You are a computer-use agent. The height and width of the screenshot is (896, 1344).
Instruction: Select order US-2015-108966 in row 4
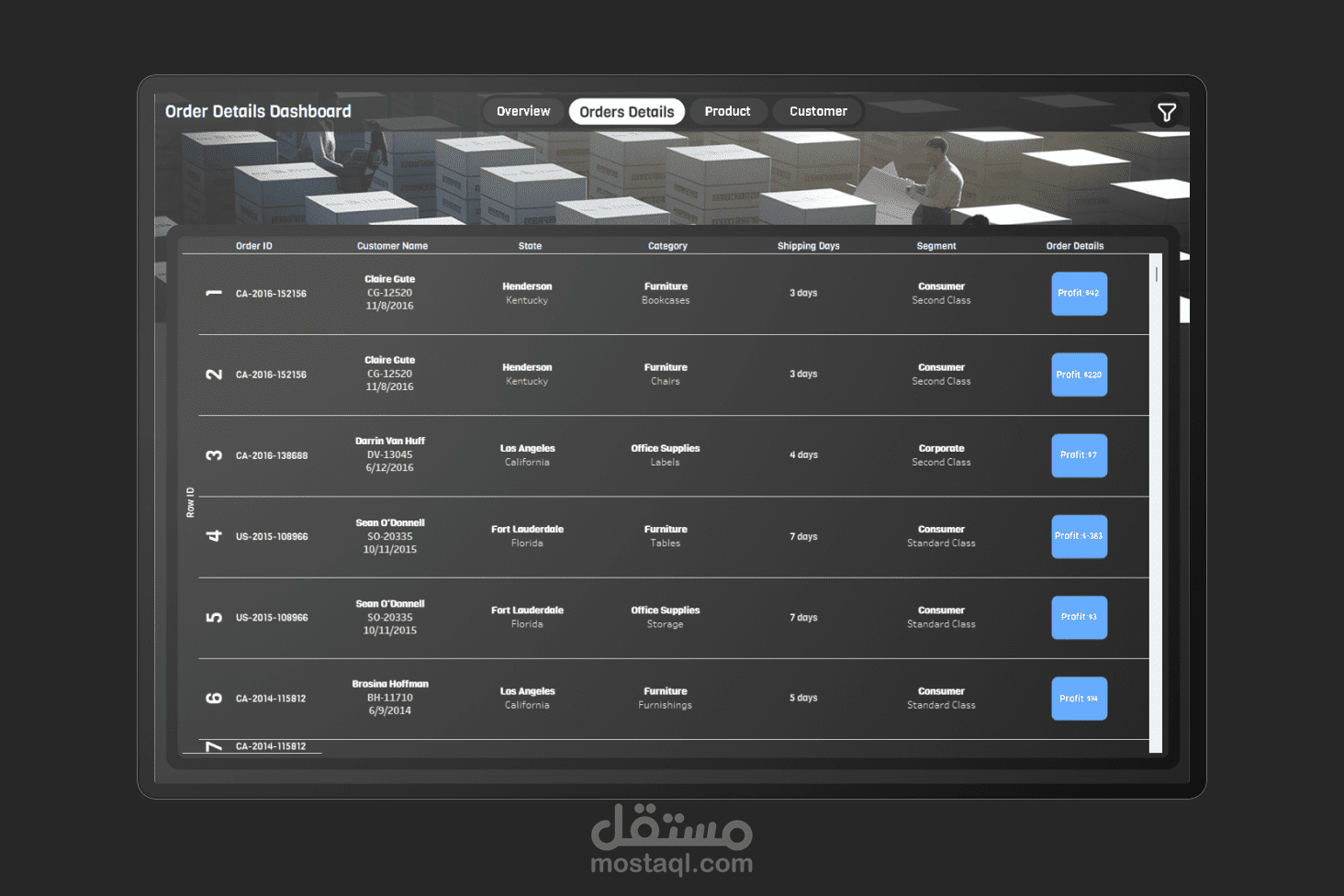(x=272, y=536)
